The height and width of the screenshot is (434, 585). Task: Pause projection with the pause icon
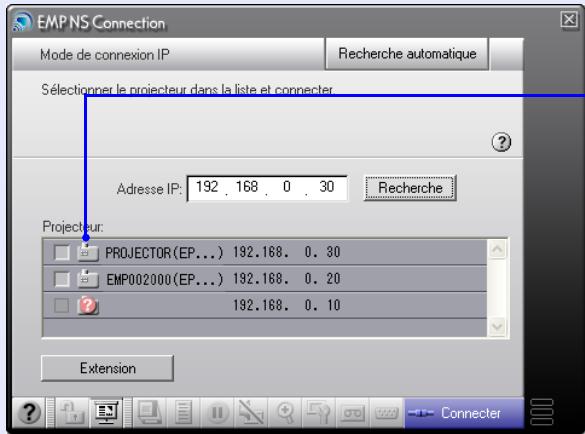[x=217, y=413]
